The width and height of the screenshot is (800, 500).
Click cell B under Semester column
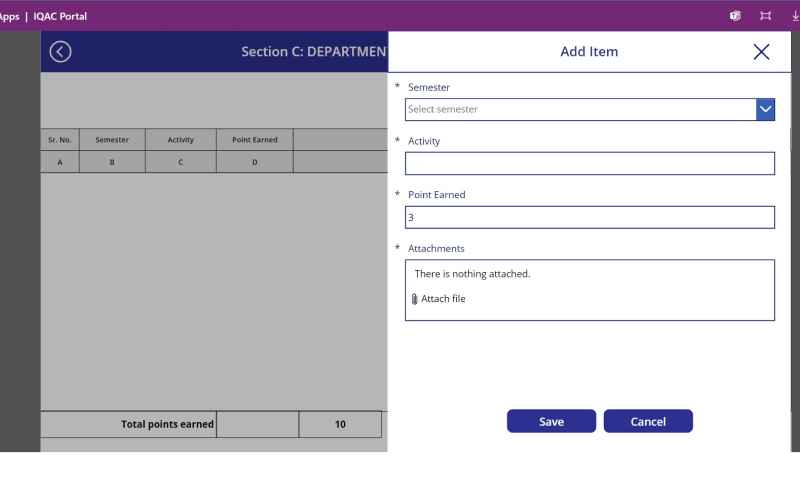point(112,162)
